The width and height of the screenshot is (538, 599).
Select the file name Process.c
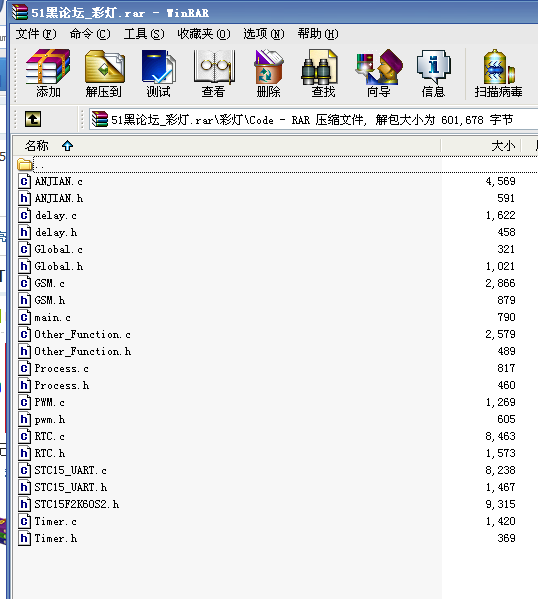(x=62, y=368)
